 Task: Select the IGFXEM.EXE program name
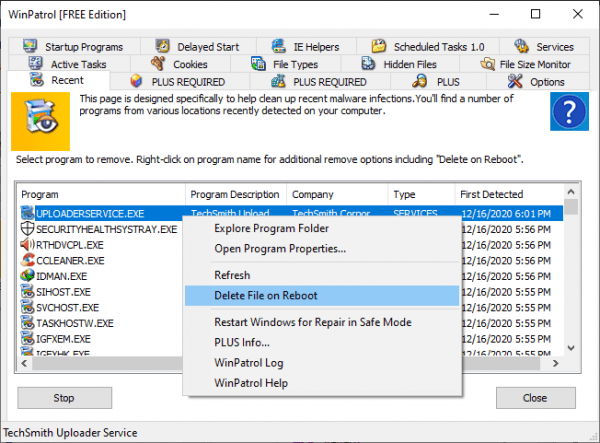pyautogui.click(x=64, y=339)
